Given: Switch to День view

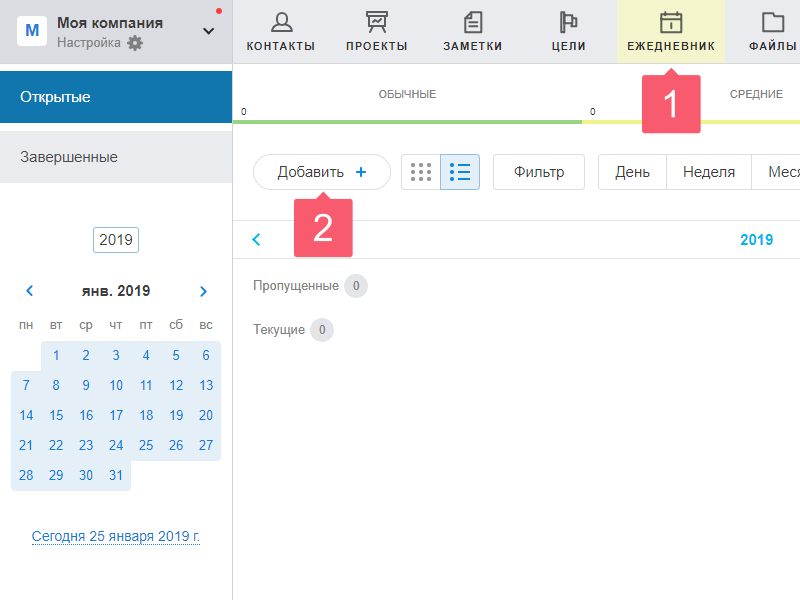Looking at the screenshot, I should [x=632, y=172].
